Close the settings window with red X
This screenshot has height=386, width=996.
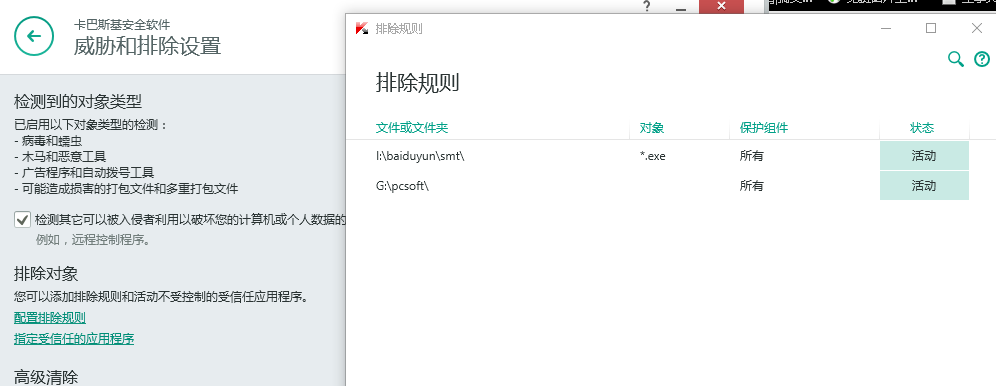(722, 6)
